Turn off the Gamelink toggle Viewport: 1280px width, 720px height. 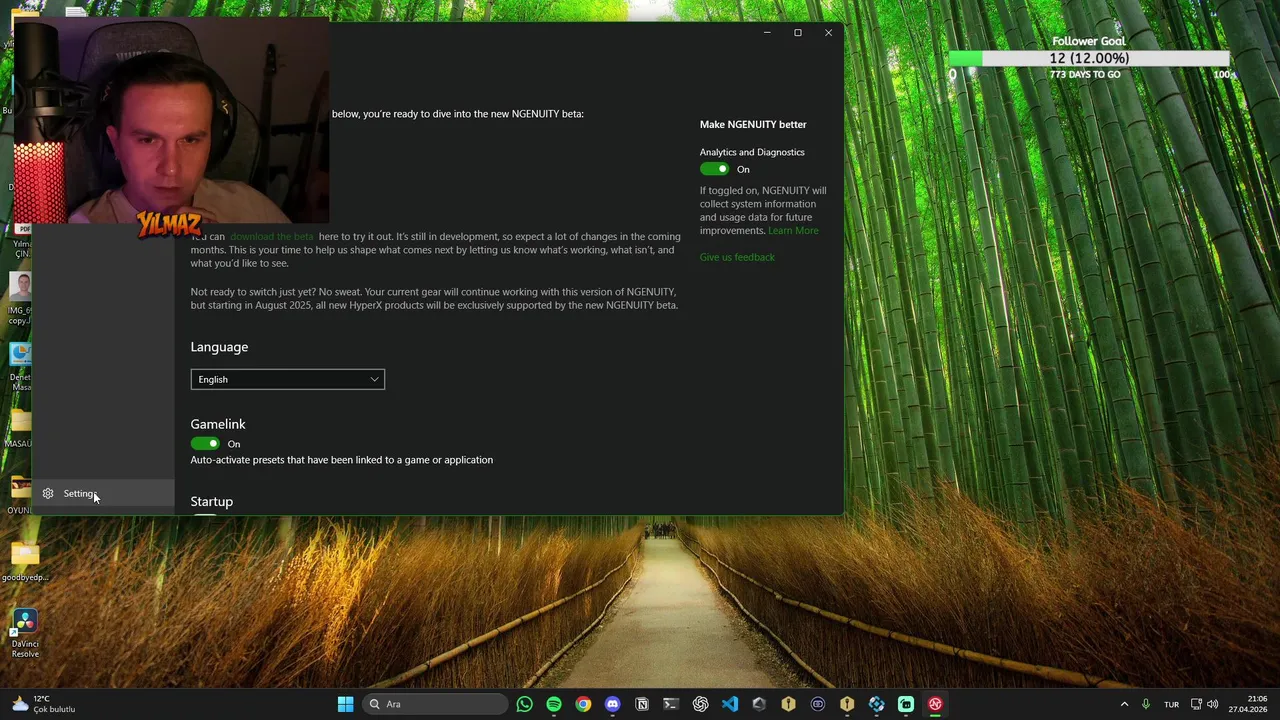click(x=205, y=443)
